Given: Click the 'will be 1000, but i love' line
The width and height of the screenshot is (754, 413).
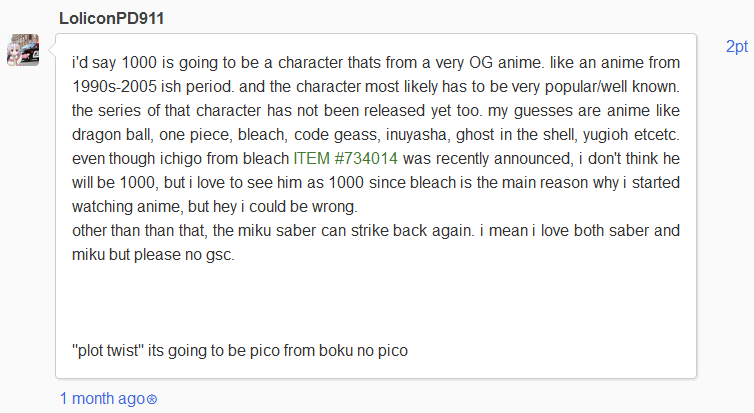Looking at the screenshot, I should pyautogui.click(x=376, y=183).
